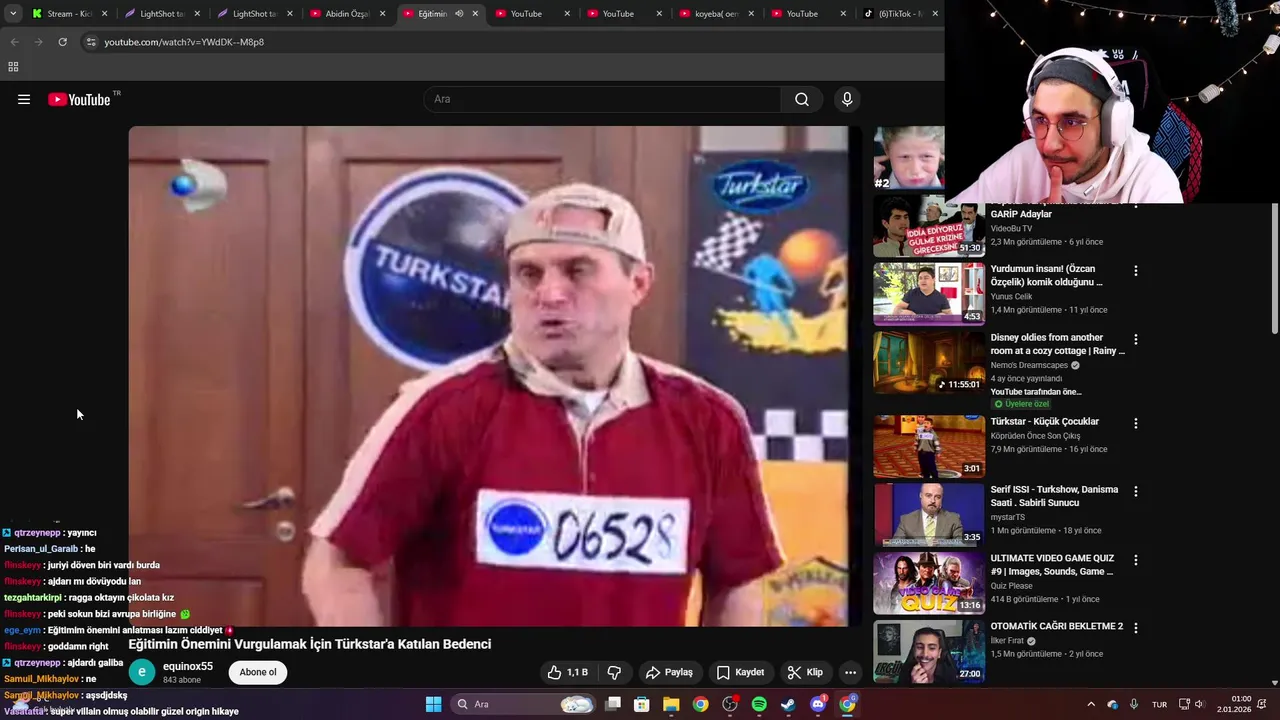Open options menu for Serif ISSI video

(1135, 491)
